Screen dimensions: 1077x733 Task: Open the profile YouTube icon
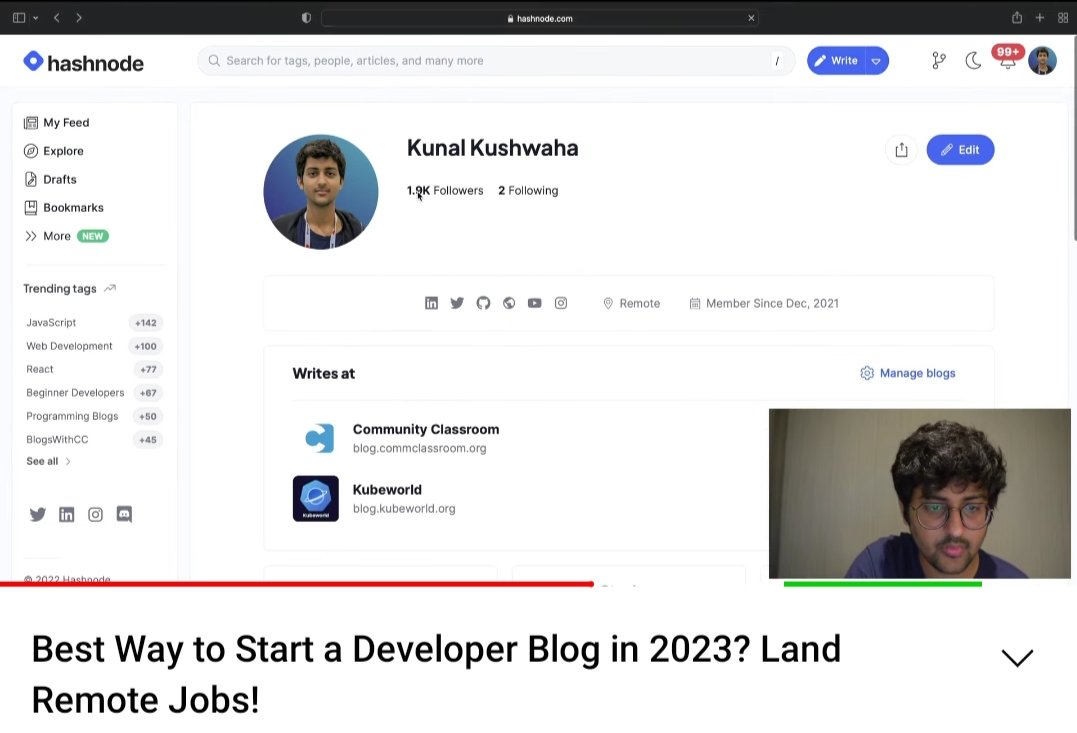pyautogui.click(x=534, y=303)
